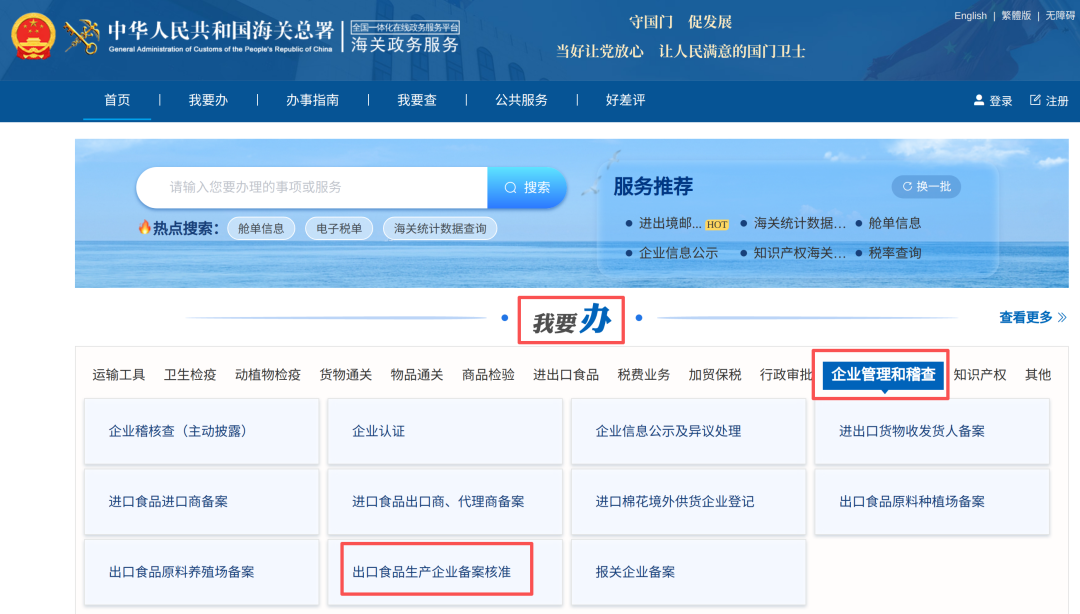Select the 动植物检疫 category tab
This screenshot has height=614, width=1080.
[268, 374]
